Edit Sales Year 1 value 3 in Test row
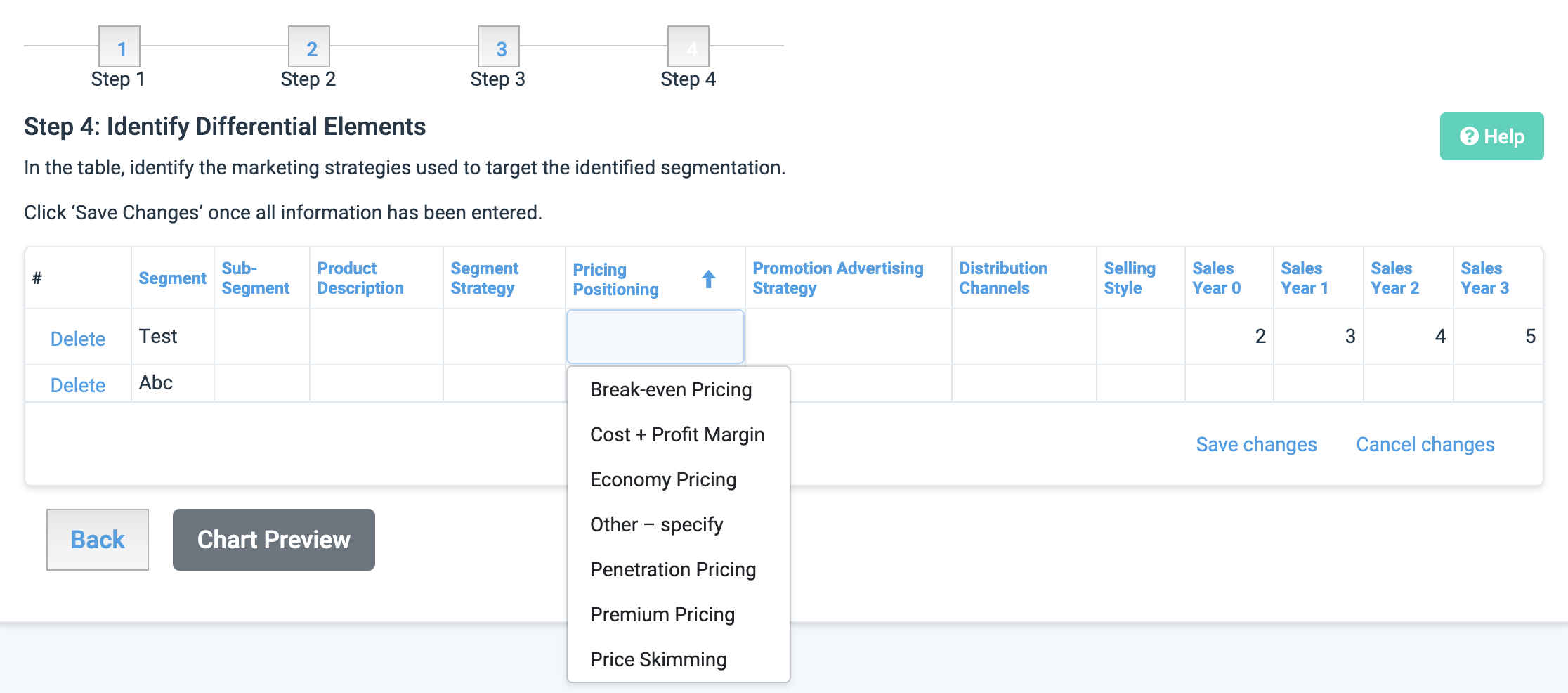1568x693 pixels. click(1319, 337)
